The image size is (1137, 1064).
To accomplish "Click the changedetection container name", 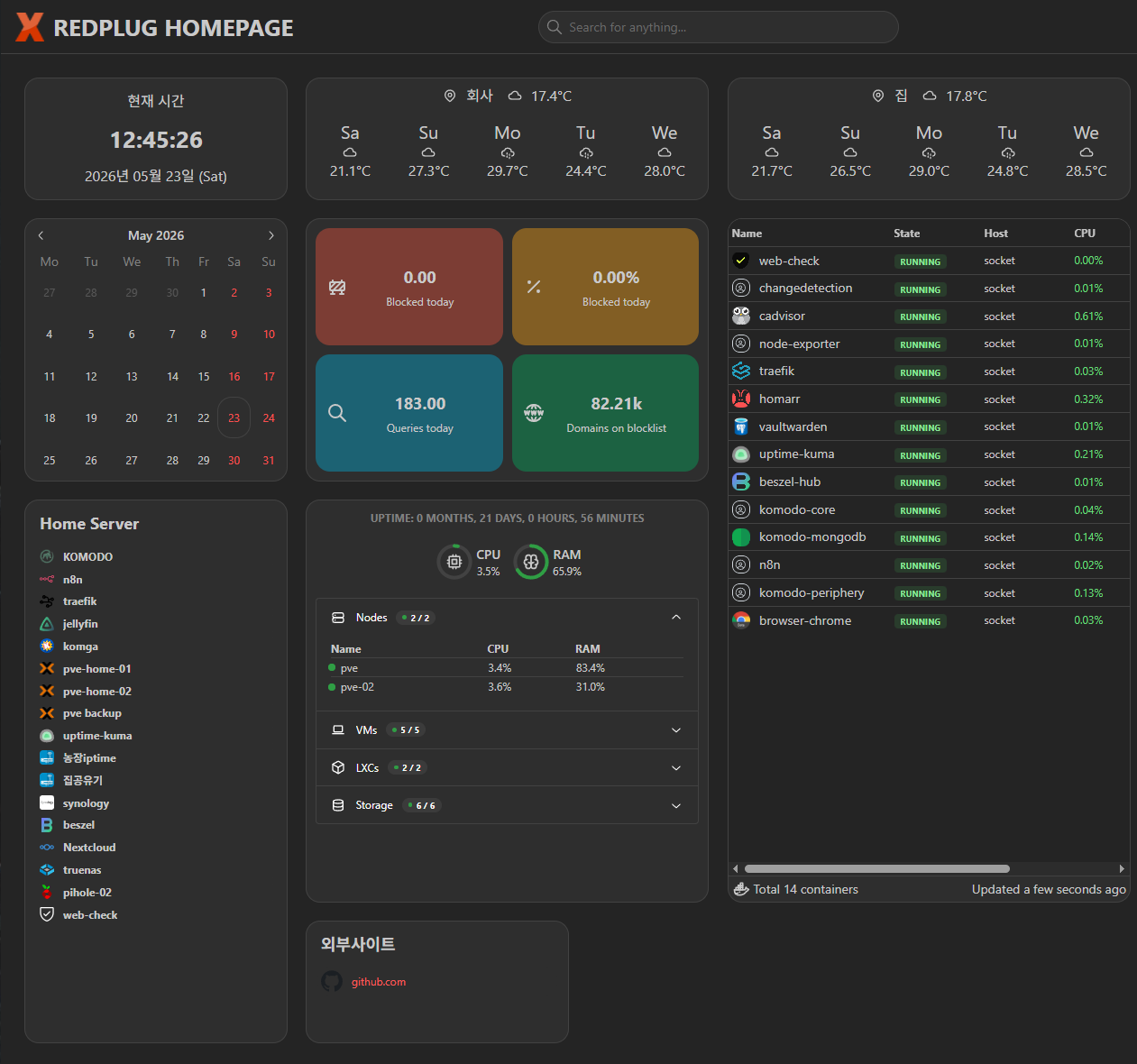I will click(x=805, y=289).
